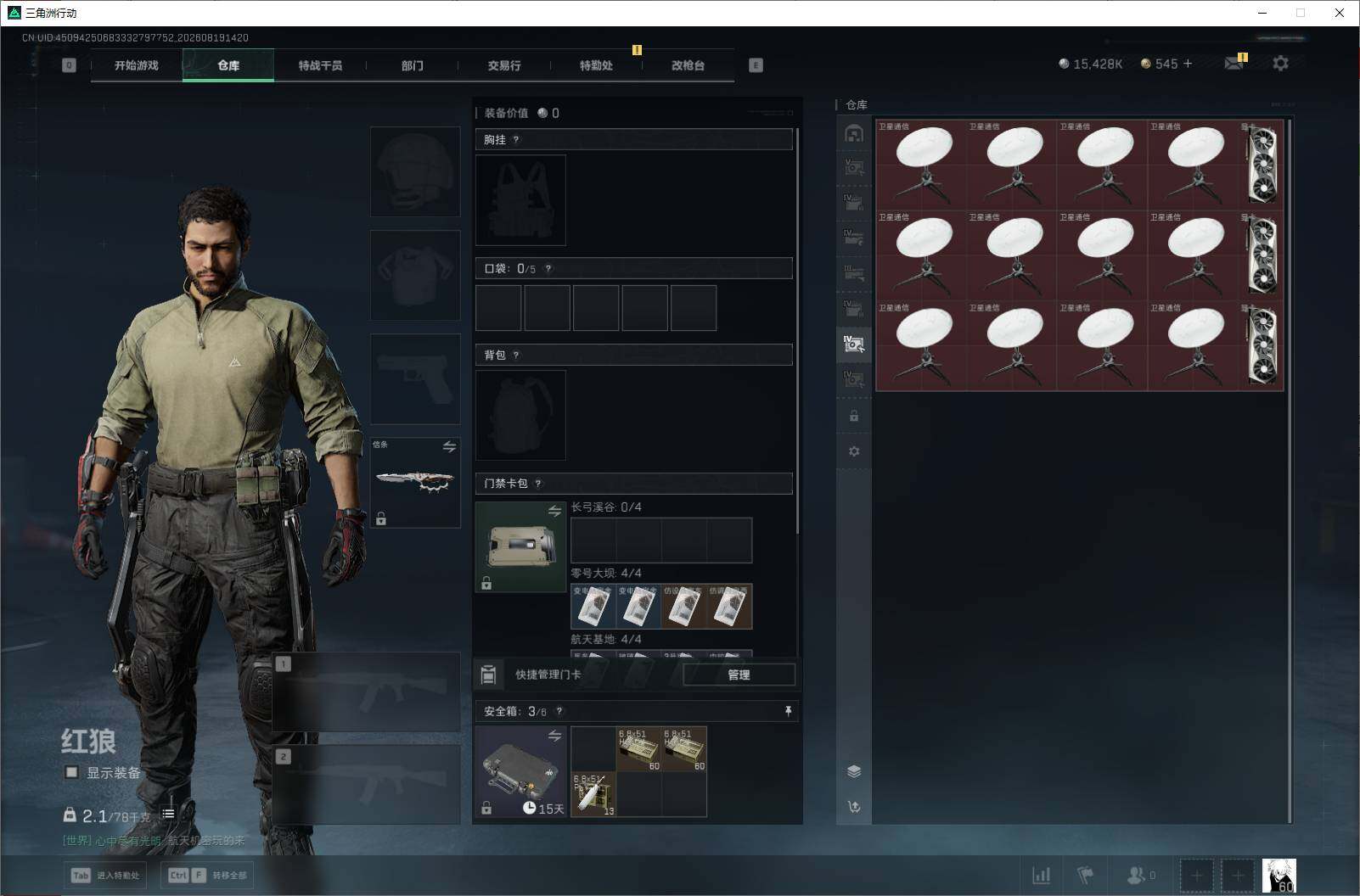Screen dimensions: 1360x896
Task: Switch to the 交易行 tab
Action: pos(504,65)
